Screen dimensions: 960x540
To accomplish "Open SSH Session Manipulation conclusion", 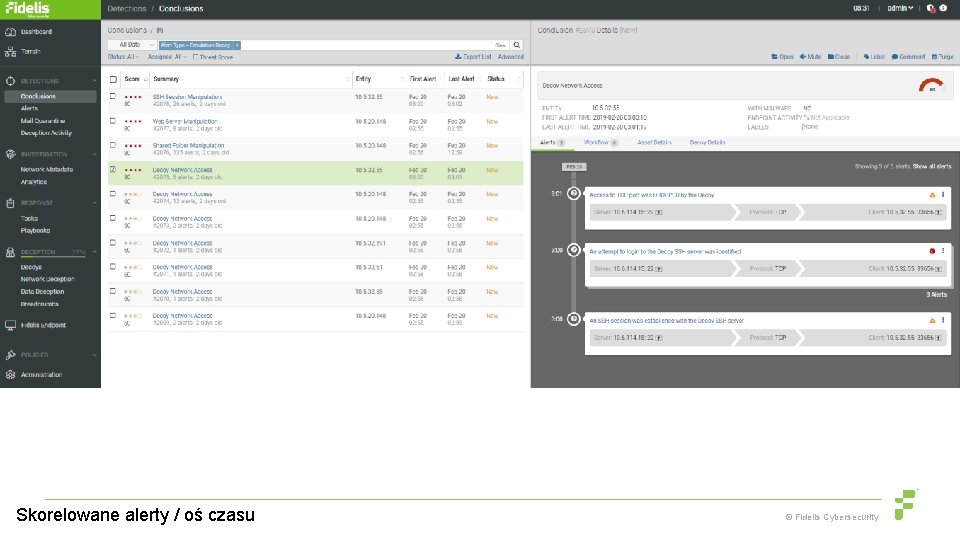I will (x=187, y=97).
